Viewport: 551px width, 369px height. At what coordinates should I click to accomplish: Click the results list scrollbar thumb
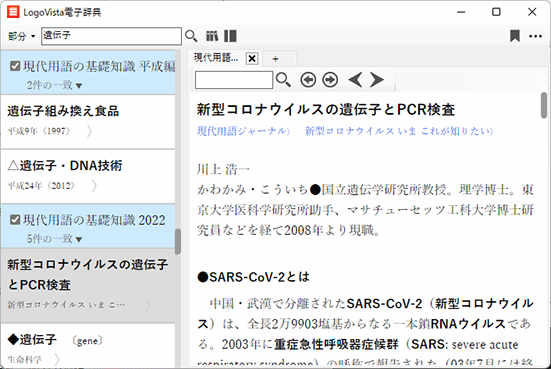click(x=178, y=241)
